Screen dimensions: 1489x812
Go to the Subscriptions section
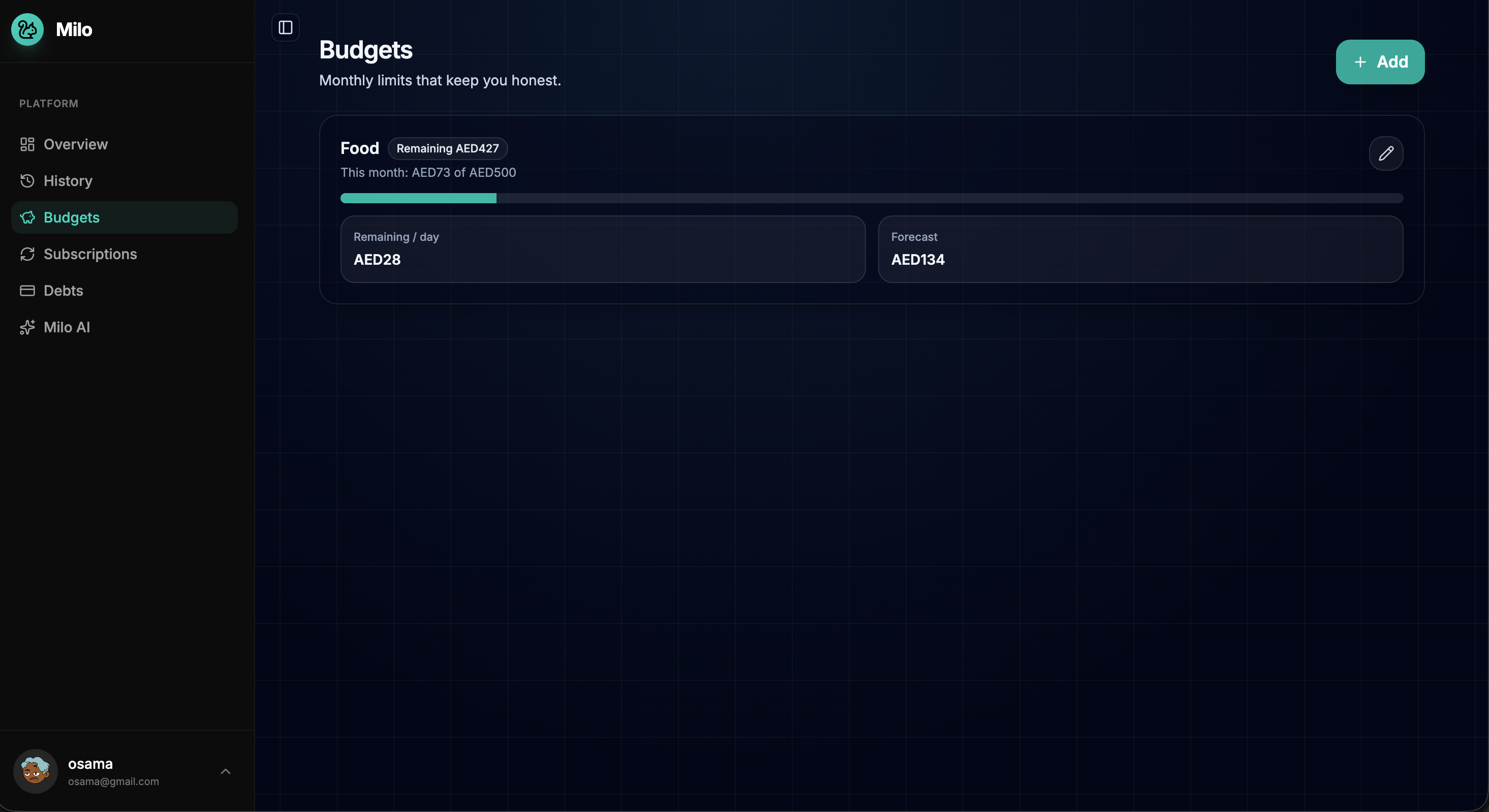tap(90, 254)
